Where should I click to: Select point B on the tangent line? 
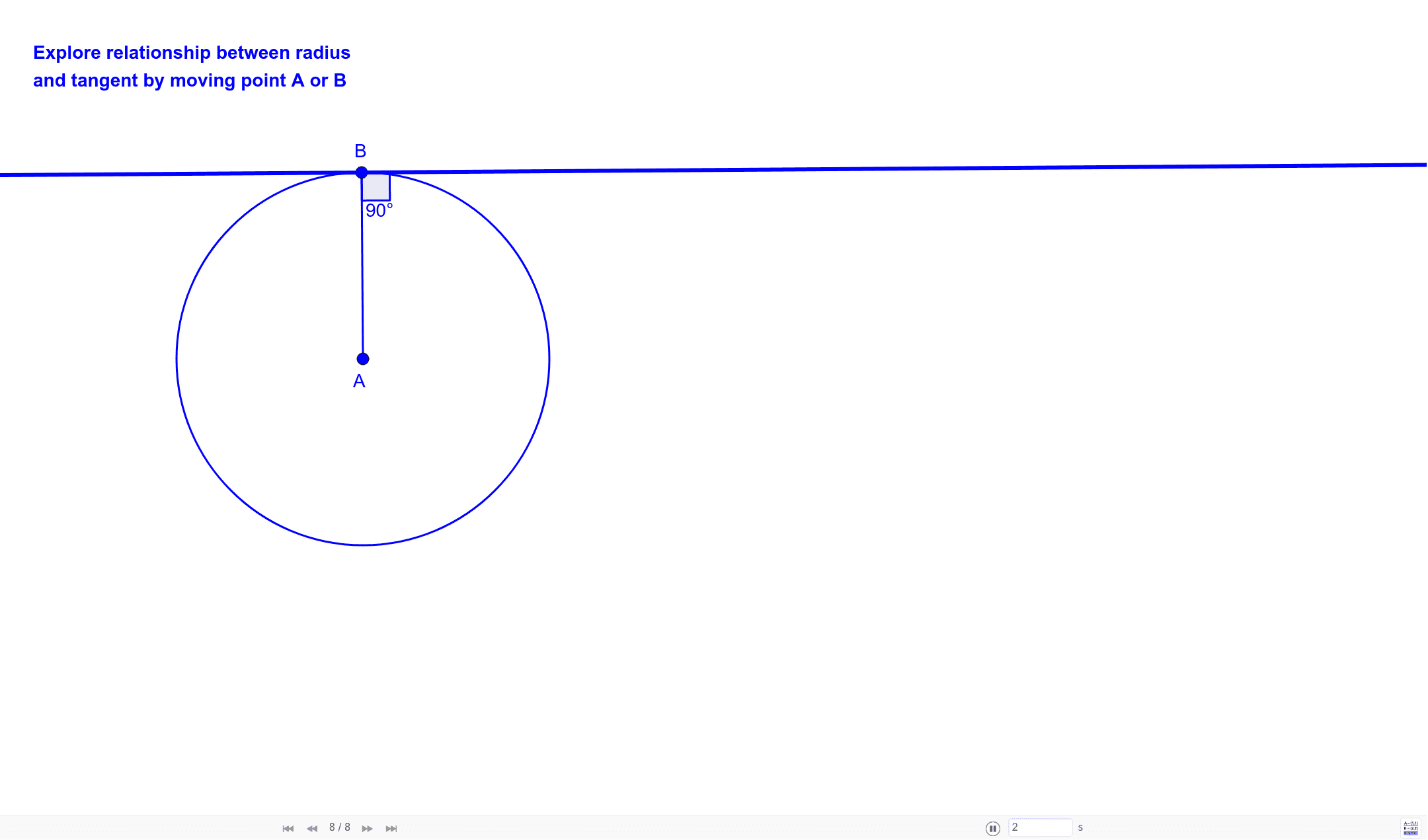(362, 172)
